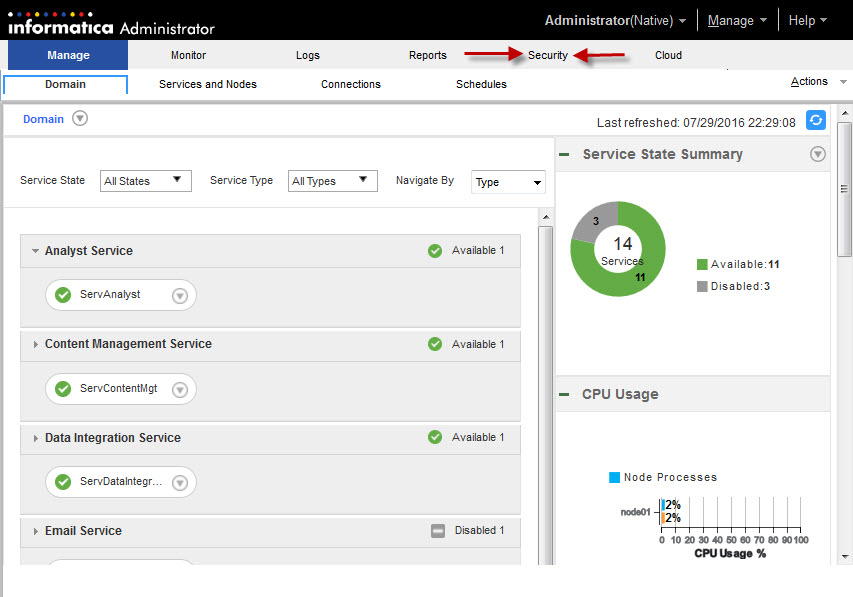Open the Domain breadcrumb dropdown circle icon
Viewport: 853px width, 597px height.
(80, 118)
